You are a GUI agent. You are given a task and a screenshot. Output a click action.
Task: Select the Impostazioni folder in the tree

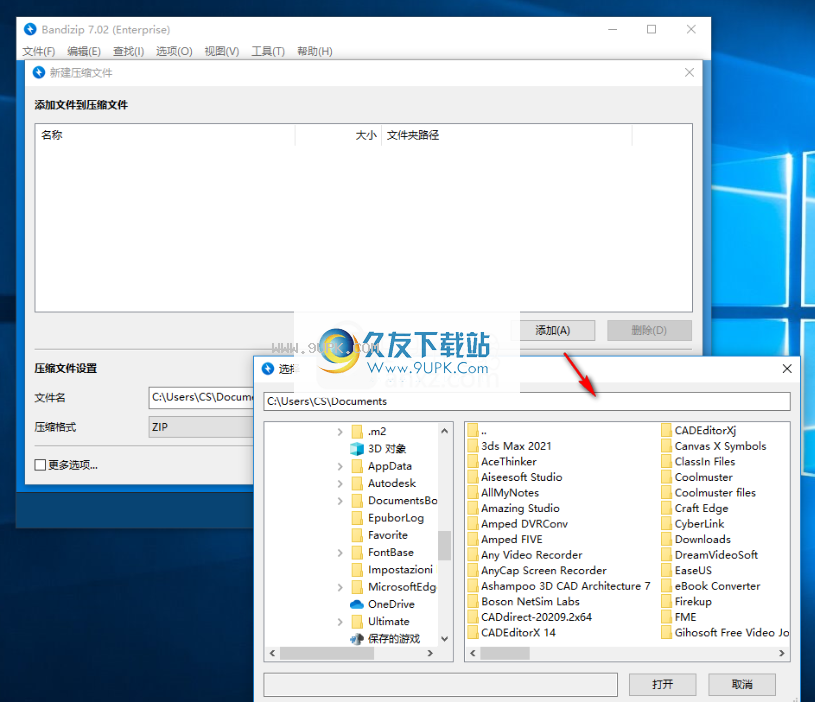pos(400,569)
